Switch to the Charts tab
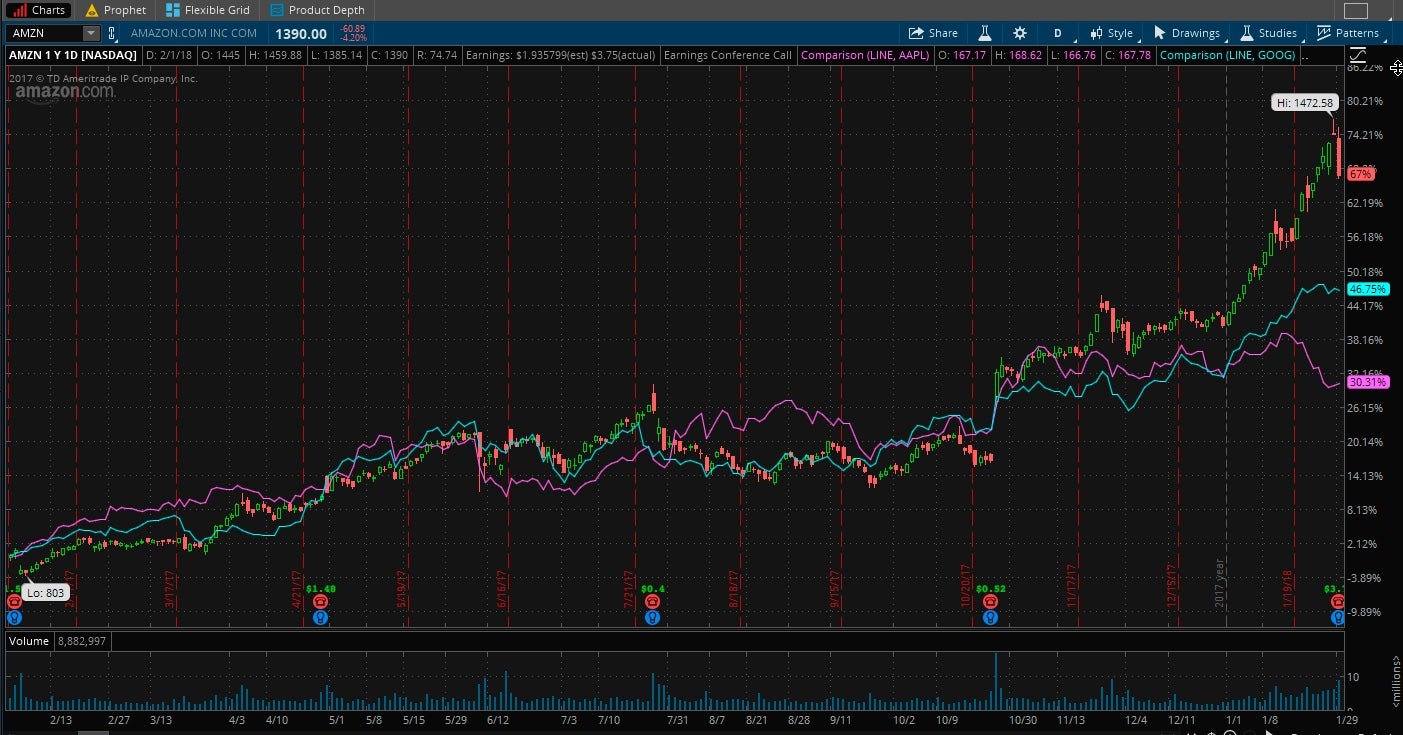This screenshot has width=1403, height=735. click(x=38, y=10)
